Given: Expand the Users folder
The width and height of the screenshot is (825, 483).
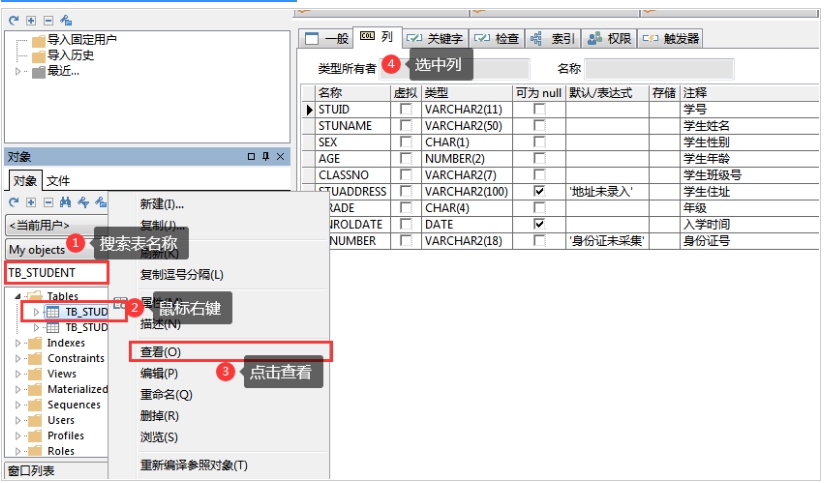Looking at the screenshot, I should point(18,420).
